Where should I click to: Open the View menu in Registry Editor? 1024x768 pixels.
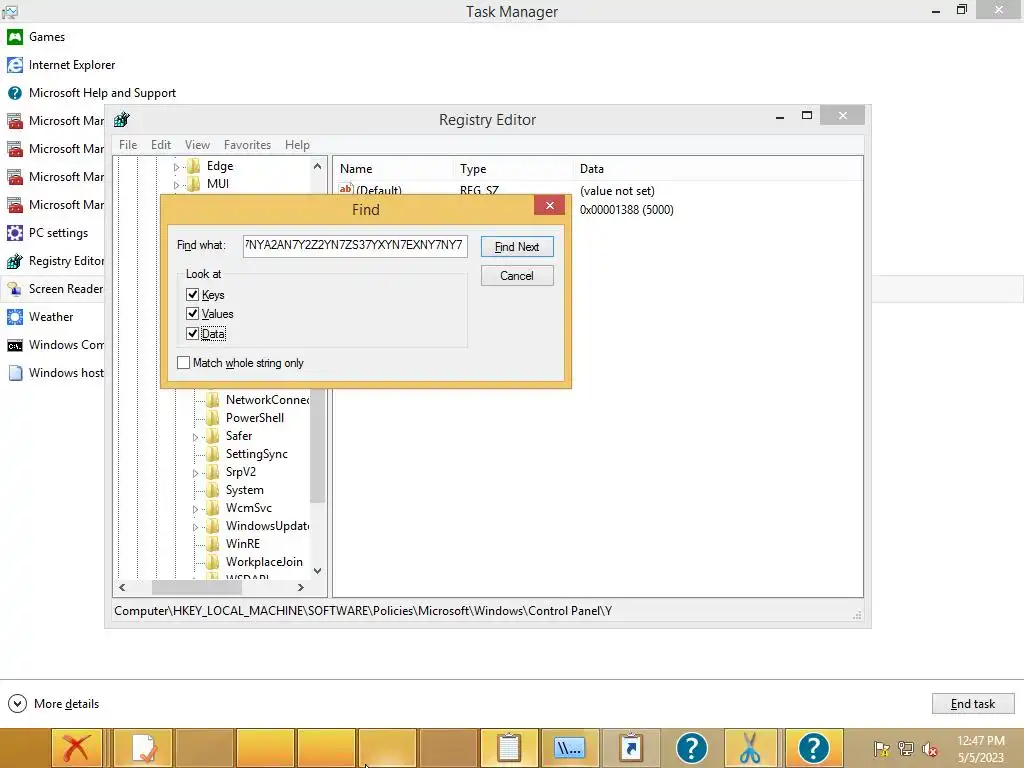tap(197, 145)
